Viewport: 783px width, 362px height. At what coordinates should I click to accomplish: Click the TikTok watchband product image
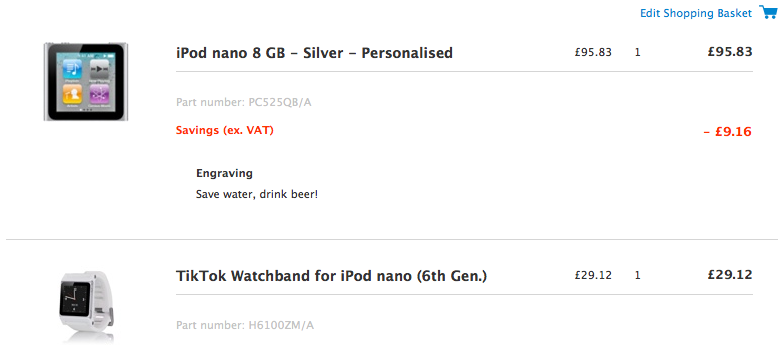click(85, 306)
